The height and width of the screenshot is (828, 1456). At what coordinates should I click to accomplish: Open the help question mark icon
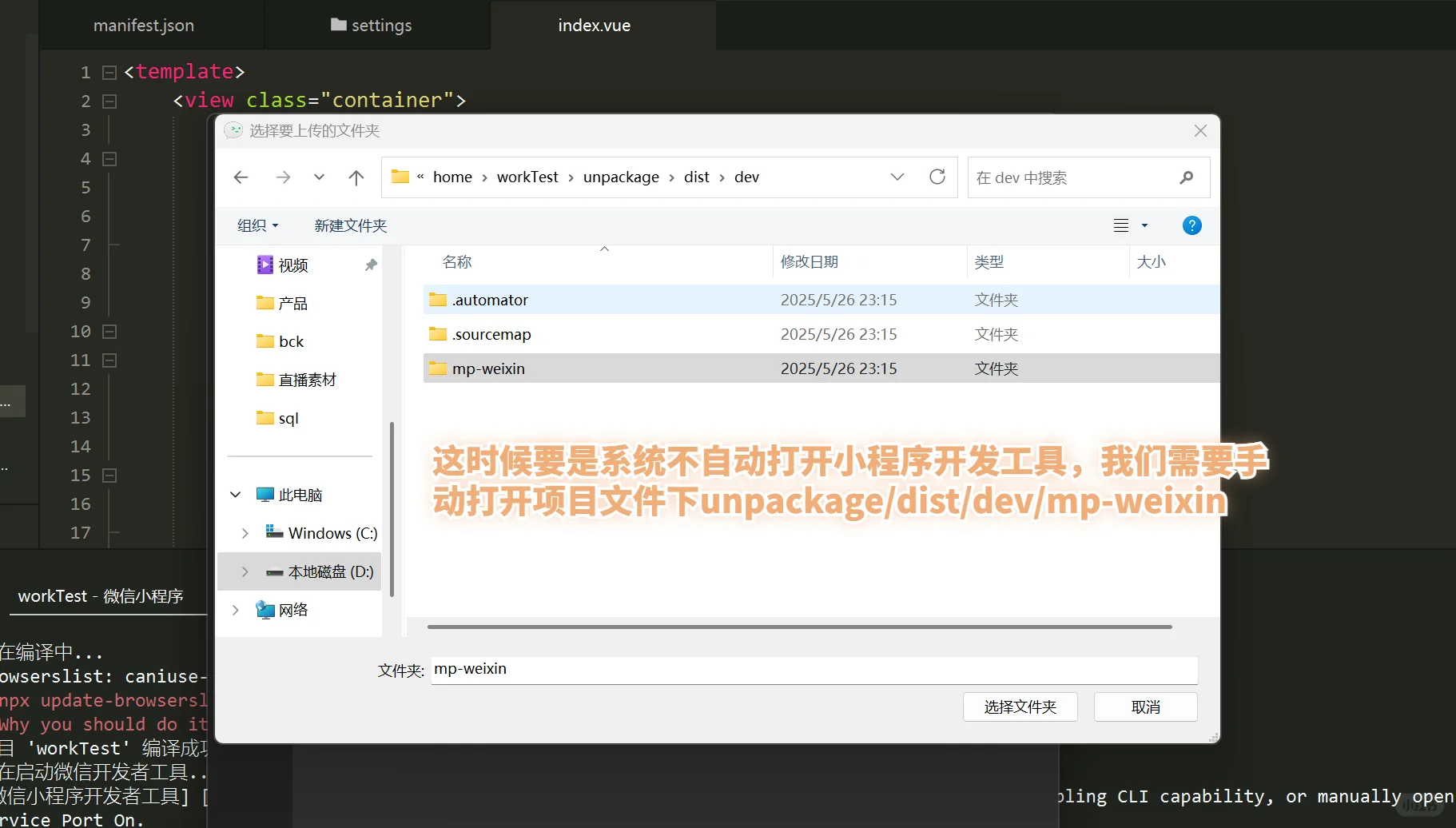pyautogui.click(x=1192, y=225)
